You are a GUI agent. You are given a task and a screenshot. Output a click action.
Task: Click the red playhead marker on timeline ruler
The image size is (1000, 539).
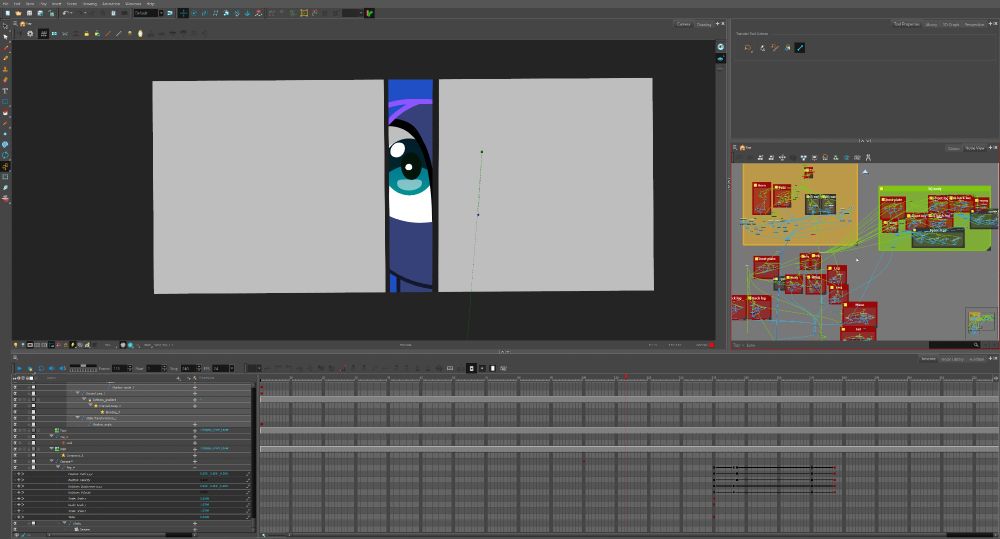[626, 376]
